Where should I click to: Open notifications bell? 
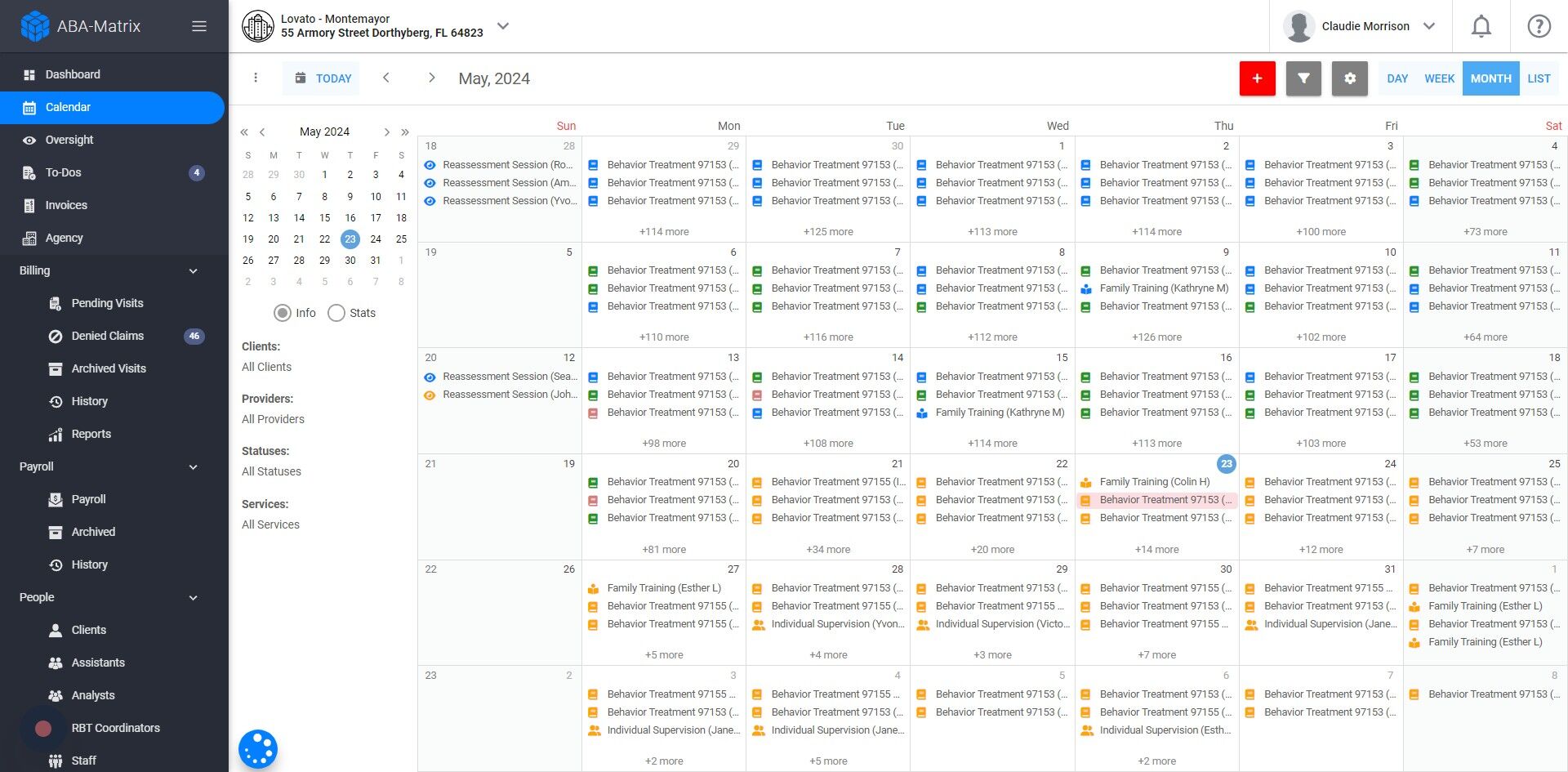(x=1481, y=26)
